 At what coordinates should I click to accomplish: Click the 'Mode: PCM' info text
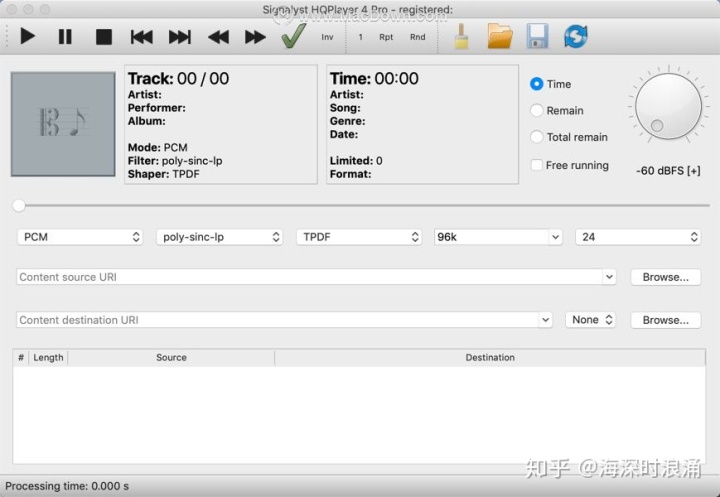pos(158,147)
